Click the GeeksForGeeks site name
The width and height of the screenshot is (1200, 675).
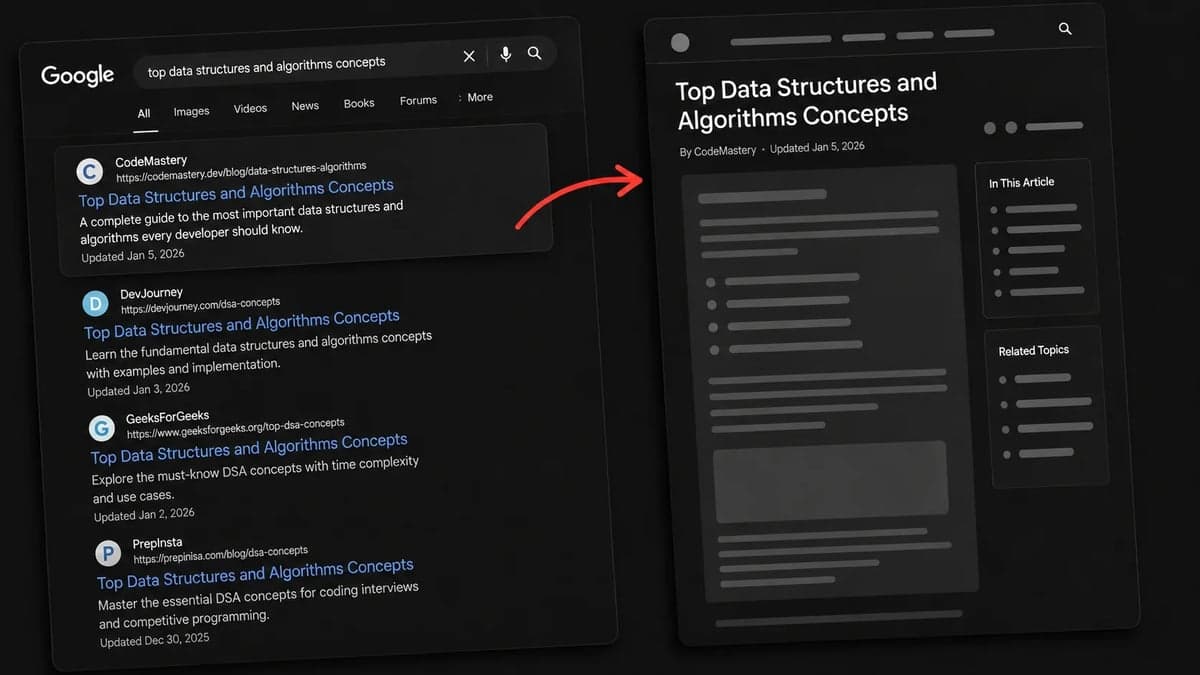click(x=167, y=418)
